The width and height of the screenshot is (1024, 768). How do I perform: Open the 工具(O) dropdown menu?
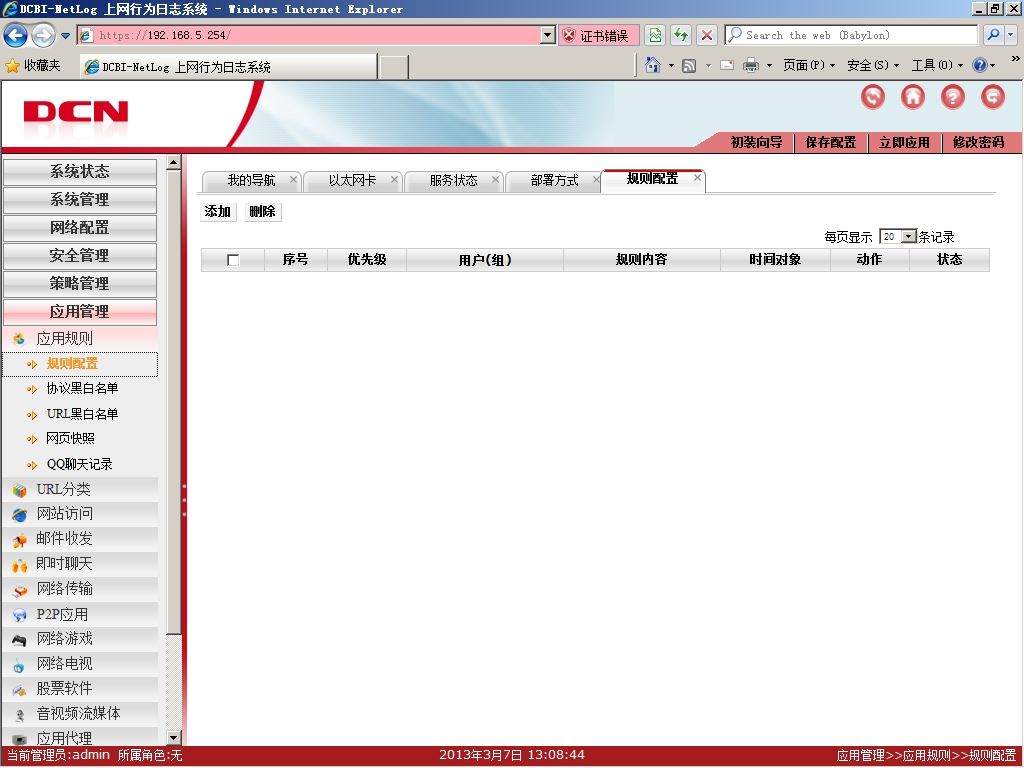[x=937, y=65]
